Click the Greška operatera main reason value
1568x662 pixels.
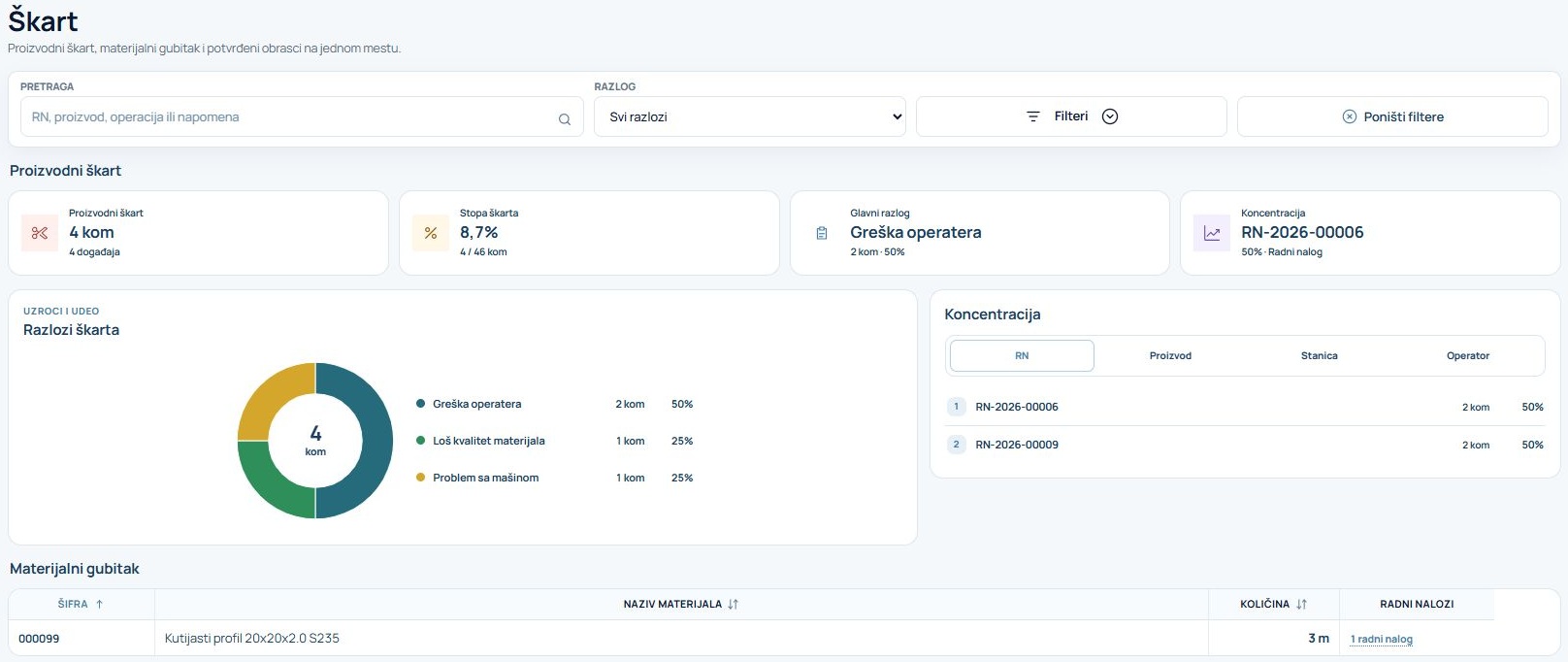(916, 233)
